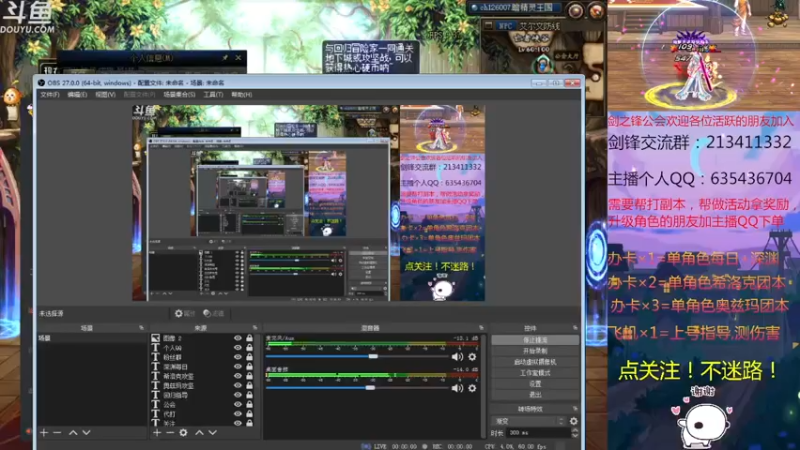
Task: Click 启动虚拟摄像机 button
Action: coord(535,362)
